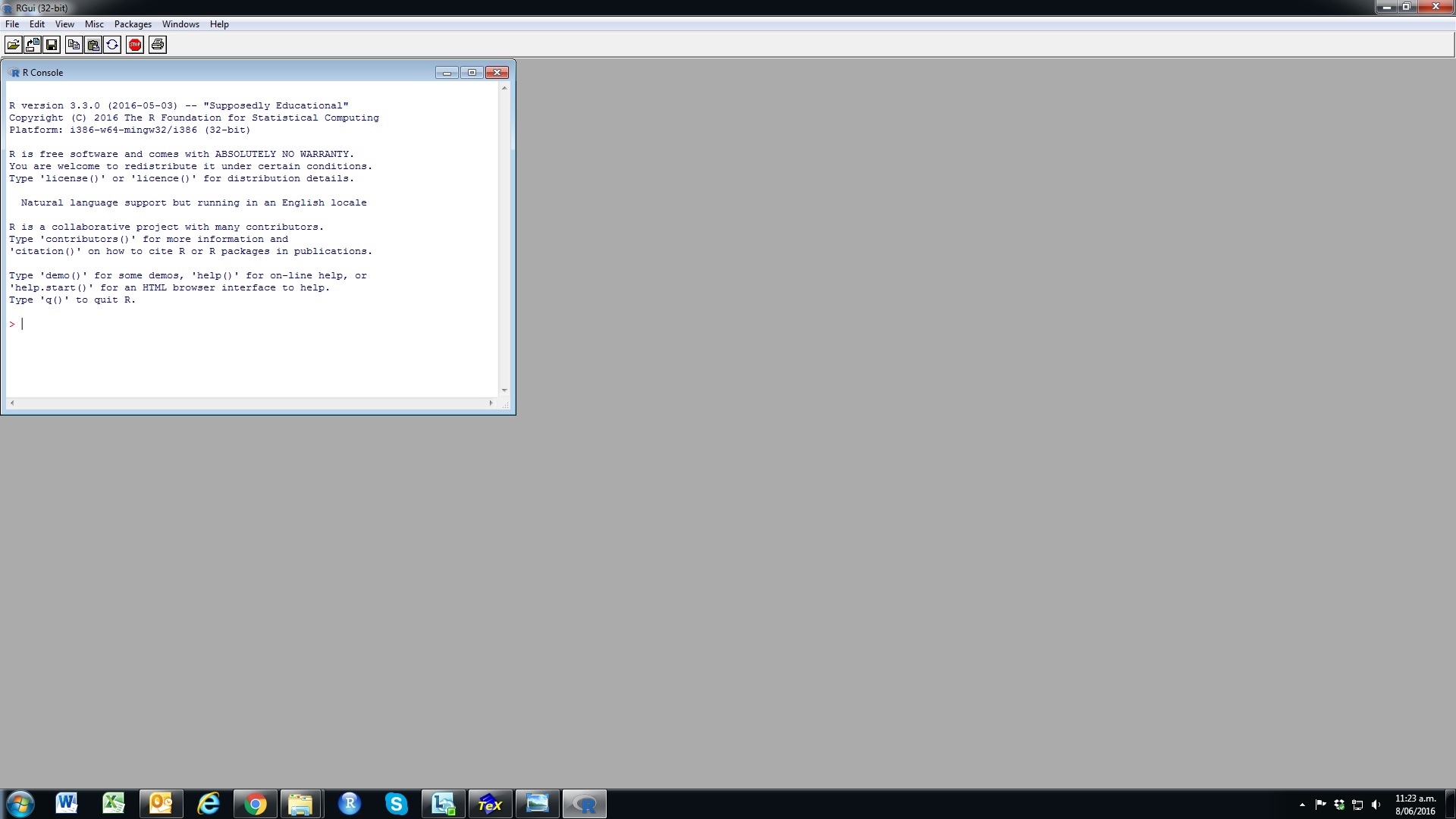Screen dimensions: 1456x819
Task: Open the Lync taskbar icon
Action: click(444, 804)
